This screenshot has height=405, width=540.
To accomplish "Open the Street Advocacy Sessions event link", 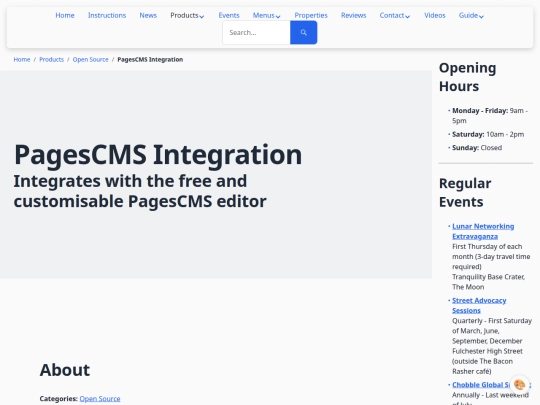I will point(479,305).
